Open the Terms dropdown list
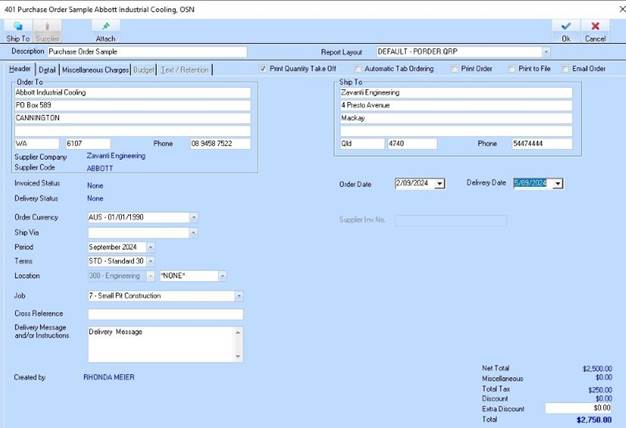 (x=151, y=261)
